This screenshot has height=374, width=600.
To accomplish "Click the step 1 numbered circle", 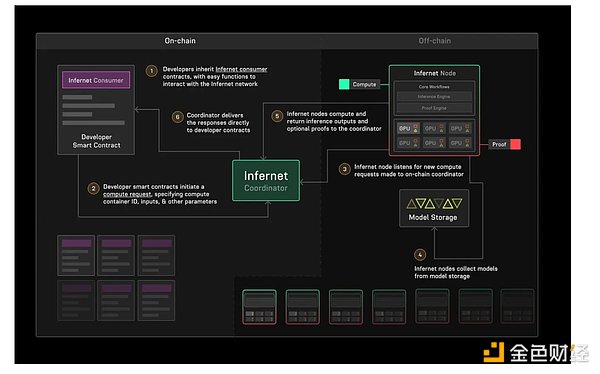I will click(x=152, y=71).
